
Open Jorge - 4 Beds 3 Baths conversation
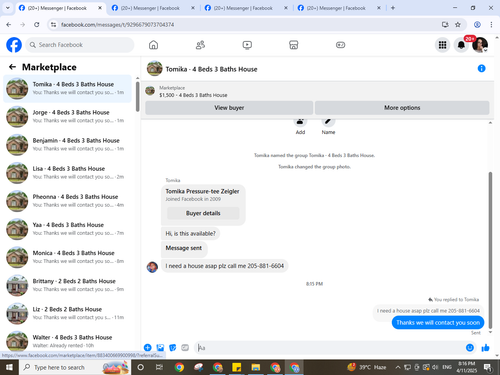click(68, 116)
